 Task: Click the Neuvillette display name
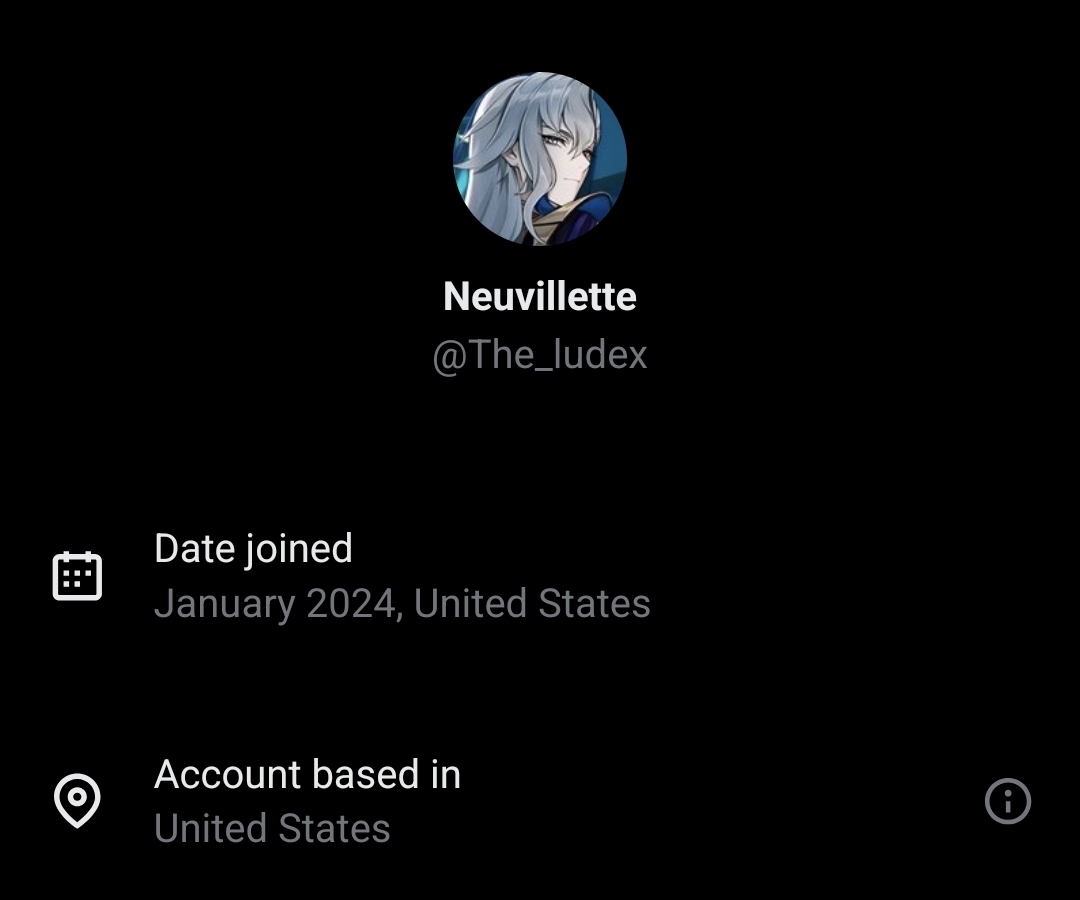click(540, 296)
